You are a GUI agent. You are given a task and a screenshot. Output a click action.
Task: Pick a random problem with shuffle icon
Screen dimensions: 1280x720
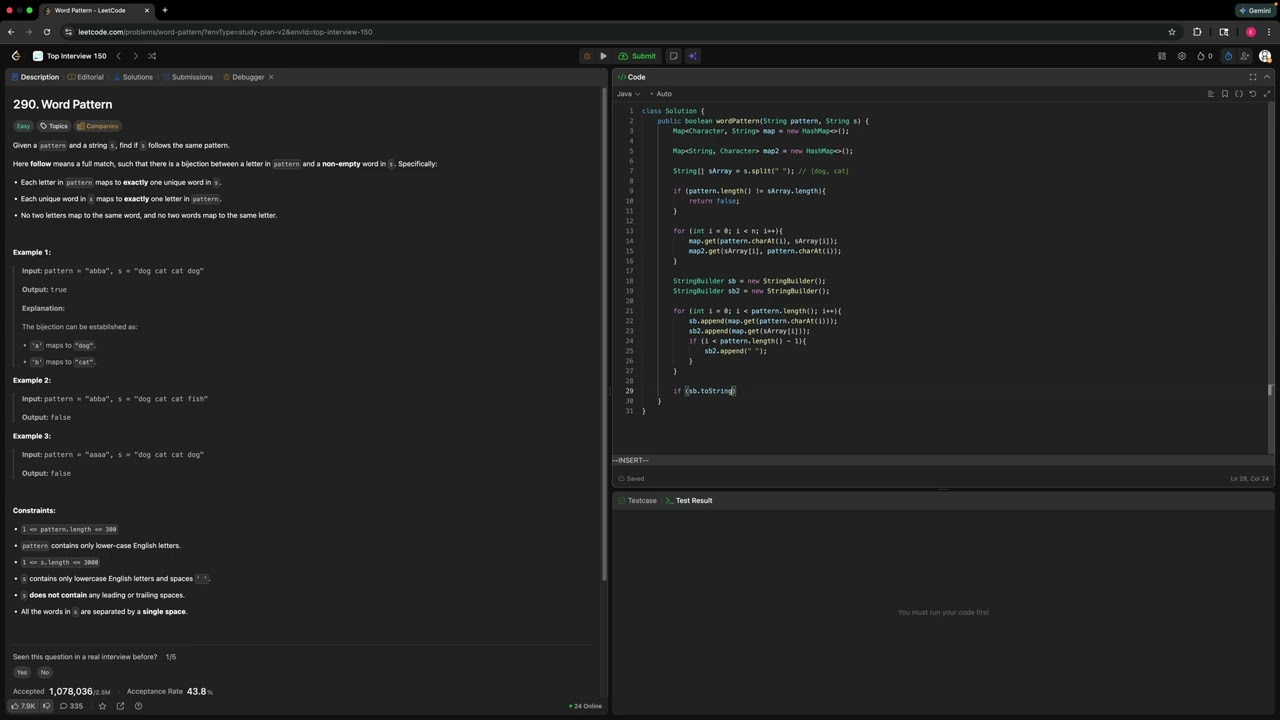(x=152, y=56)
